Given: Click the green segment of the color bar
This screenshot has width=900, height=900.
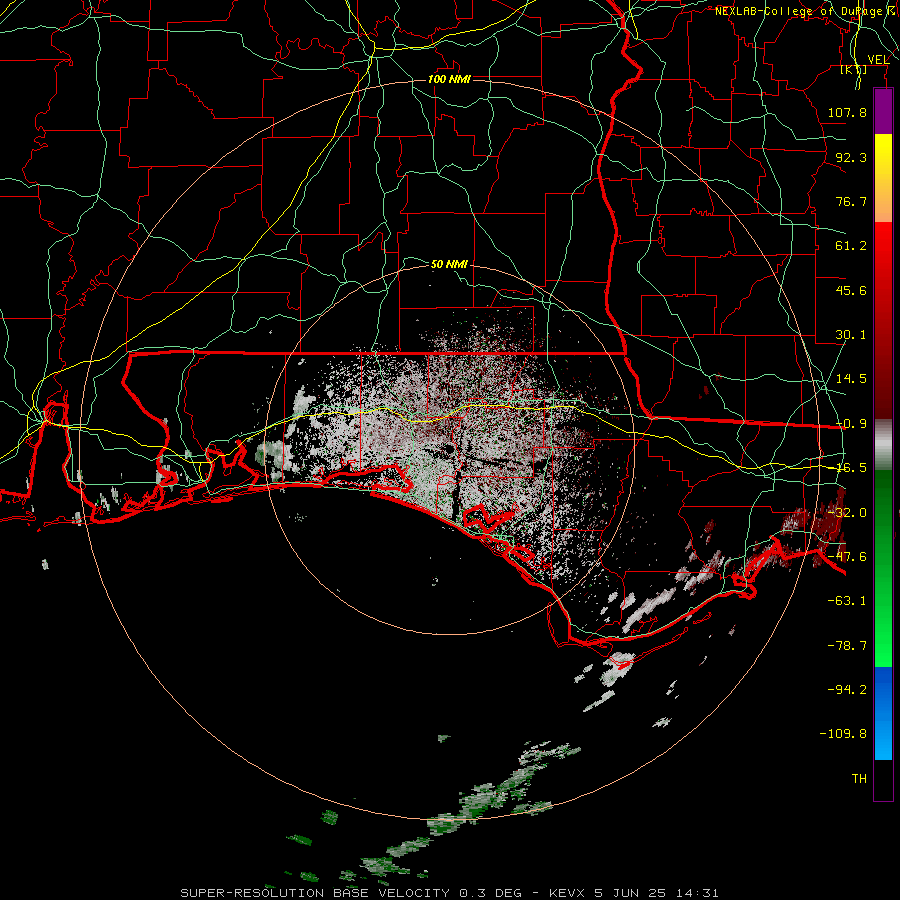Looking at the screenshot, I should 883,568.
